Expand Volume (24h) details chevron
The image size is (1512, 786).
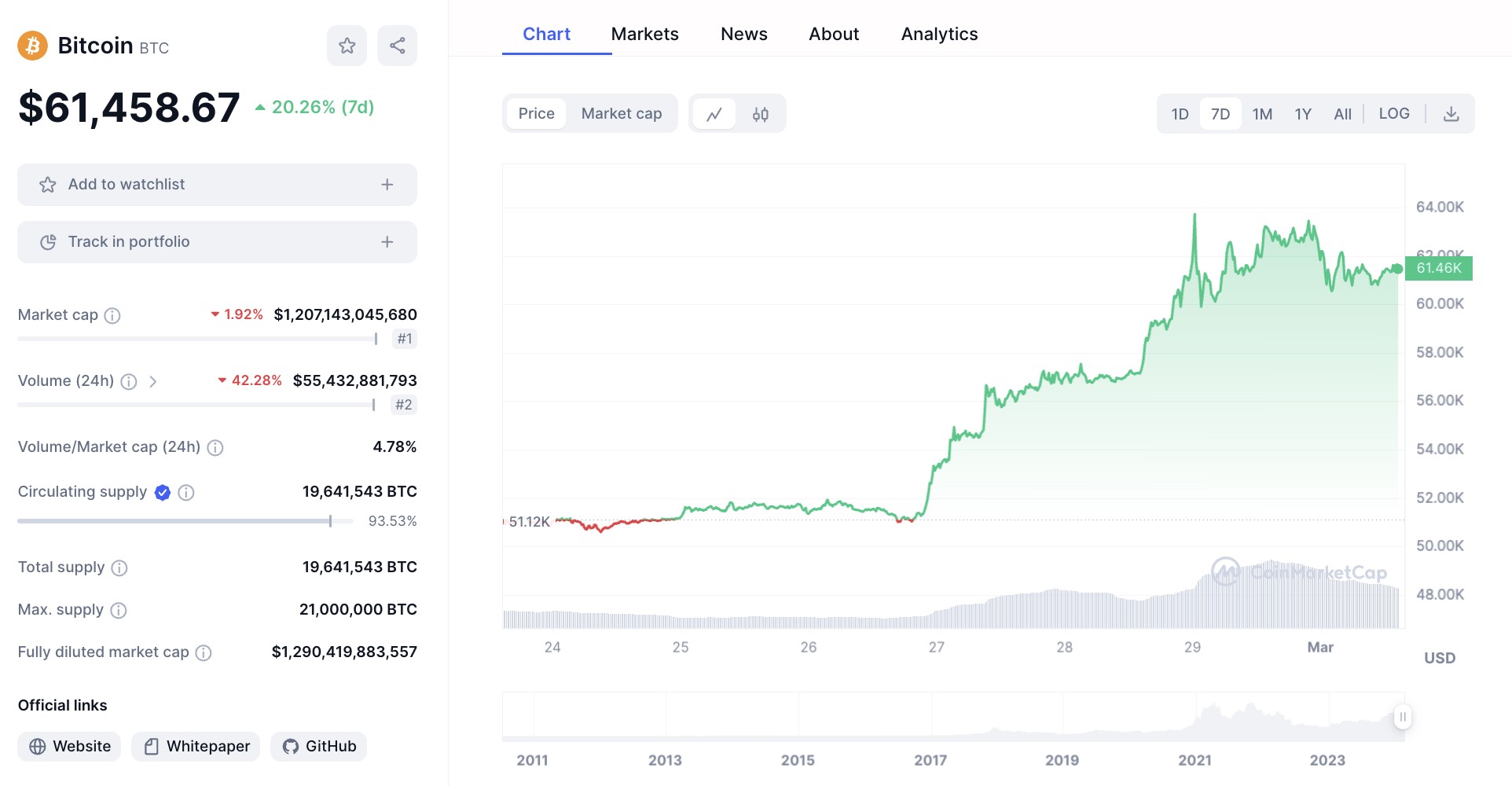click(153, 381)
